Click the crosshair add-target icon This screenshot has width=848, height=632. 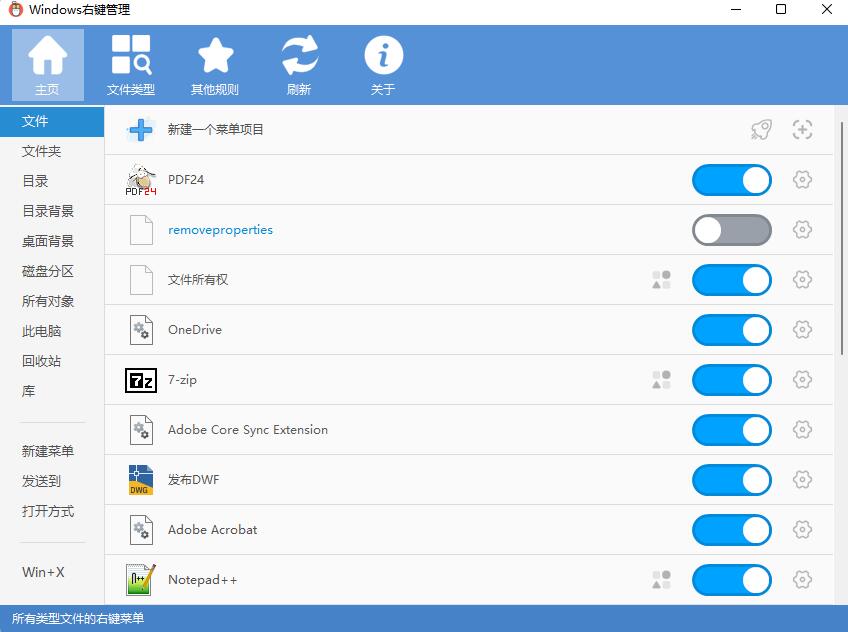point(803,129)
